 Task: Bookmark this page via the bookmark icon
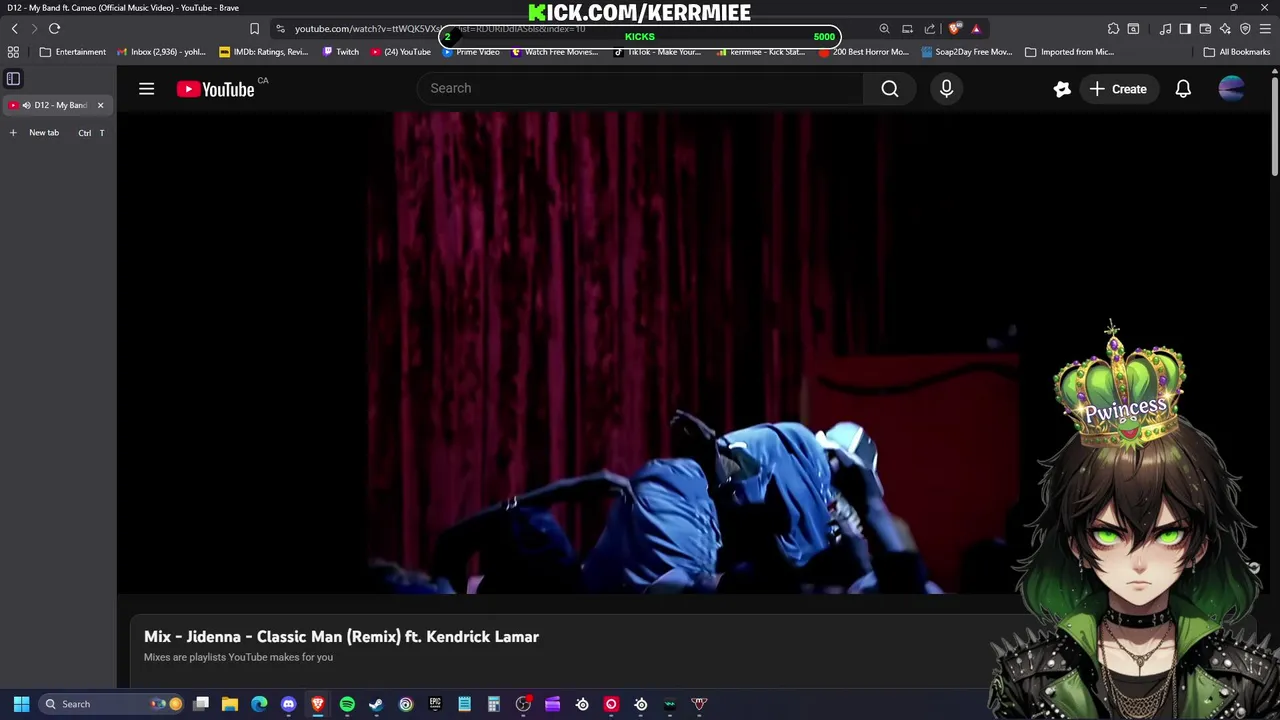pyautogui.click(x=254, y=29)
